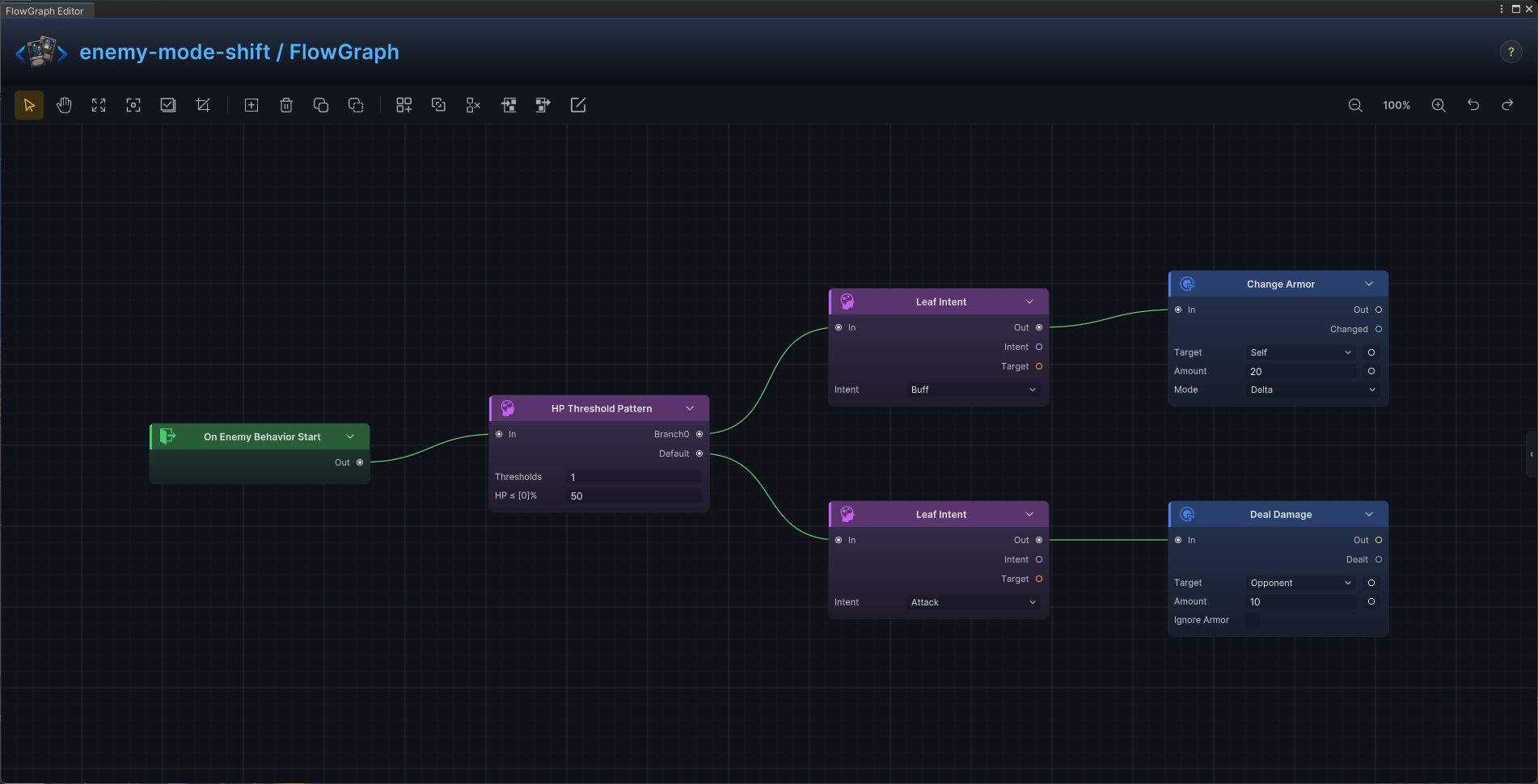Collapse the Attack Leaf Intent node chevron
The height and width of the screenshot is (784, 1538).
tap(1029, 514)
